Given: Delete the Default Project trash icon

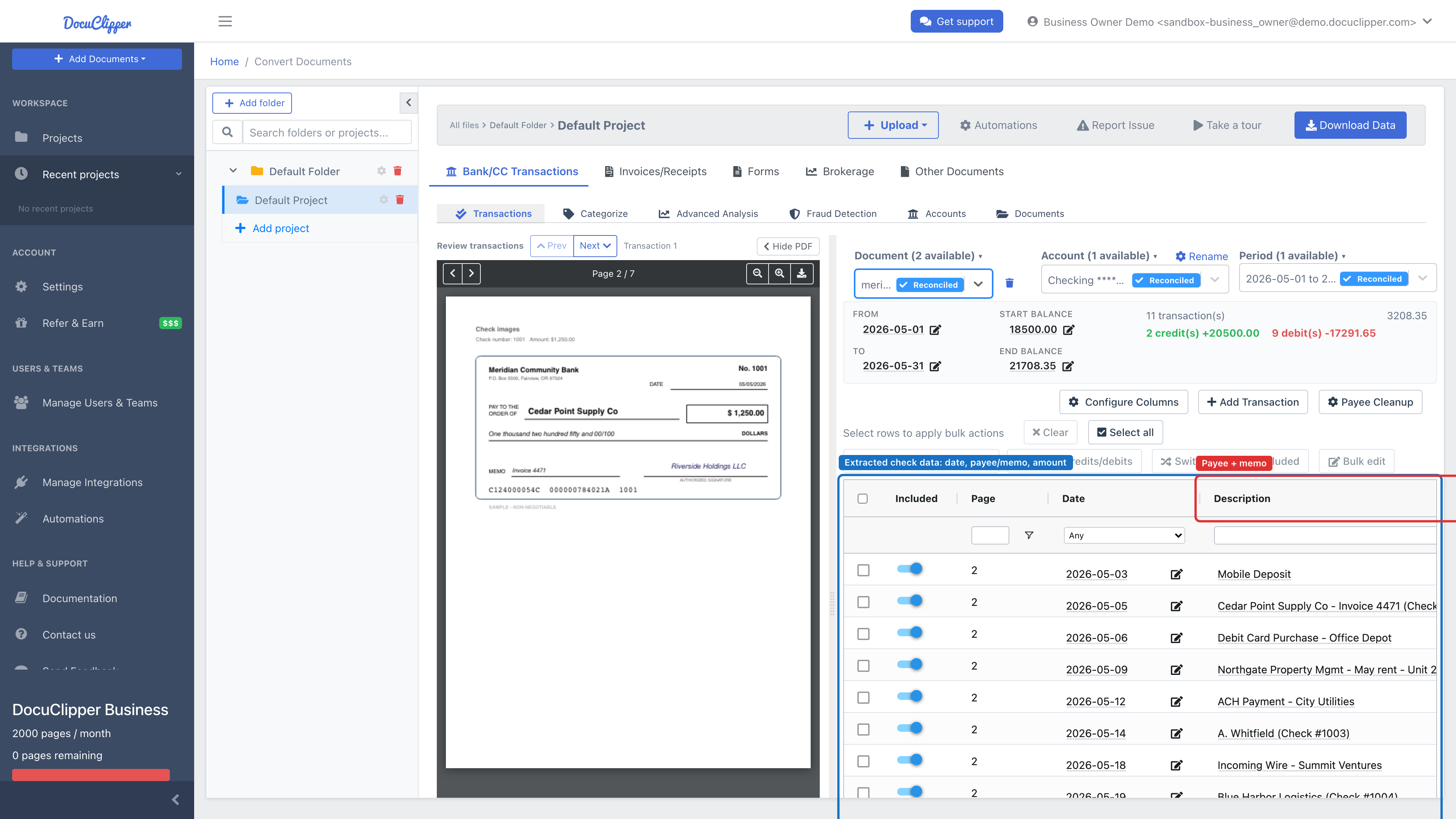Looking at the screenshot, I should pos(400,199).
